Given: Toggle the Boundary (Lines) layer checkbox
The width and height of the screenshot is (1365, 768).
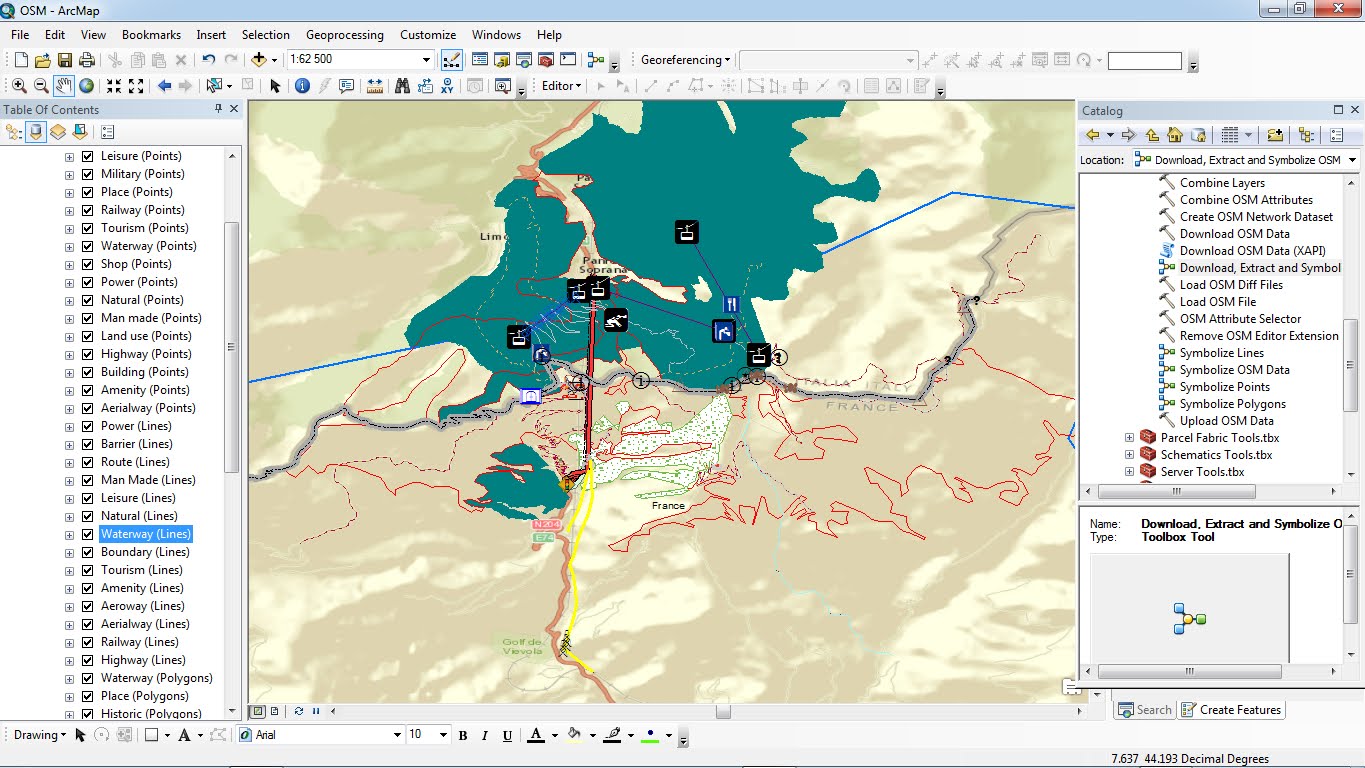Looking at the screenshot, I should (87, 552).
